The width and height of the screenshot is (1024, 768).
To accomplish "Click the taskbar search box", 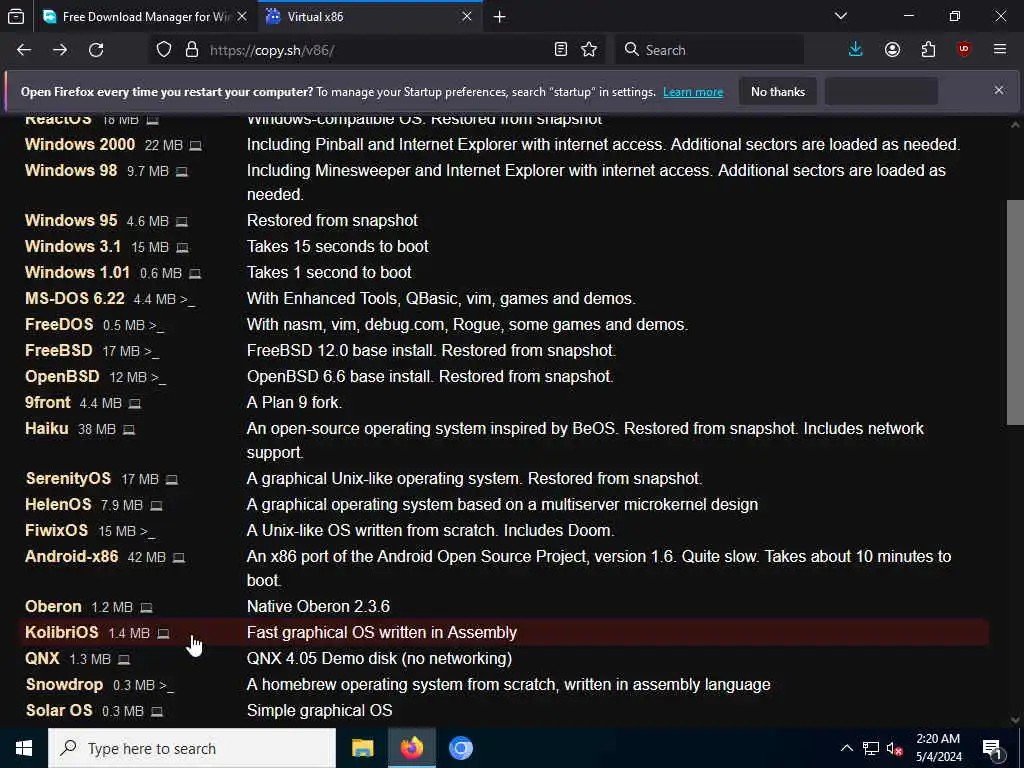I will [x=192, y=748].
